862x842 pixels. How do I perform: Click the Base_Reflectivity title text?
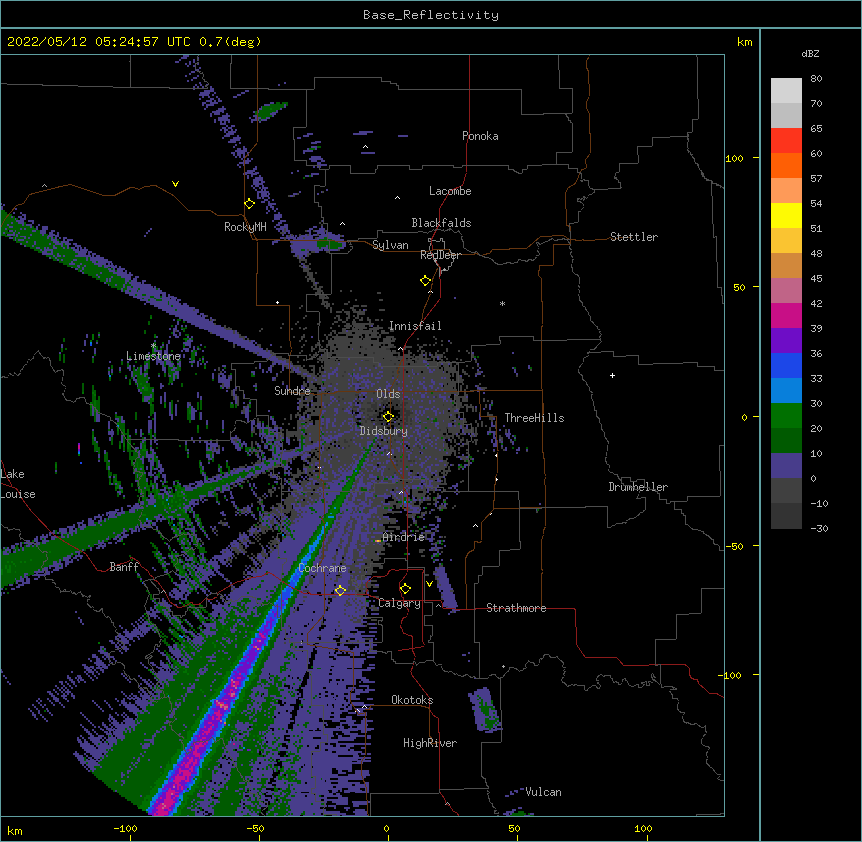431,15
